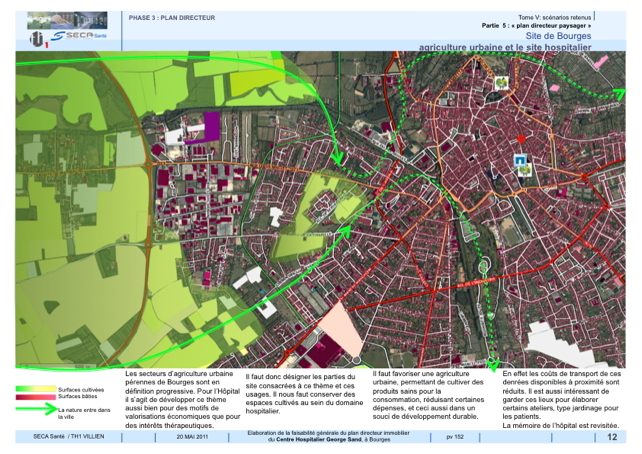Select the green 'Surfaces cultivées' legend swatch
Screen dimensions: 642x454
36,389
